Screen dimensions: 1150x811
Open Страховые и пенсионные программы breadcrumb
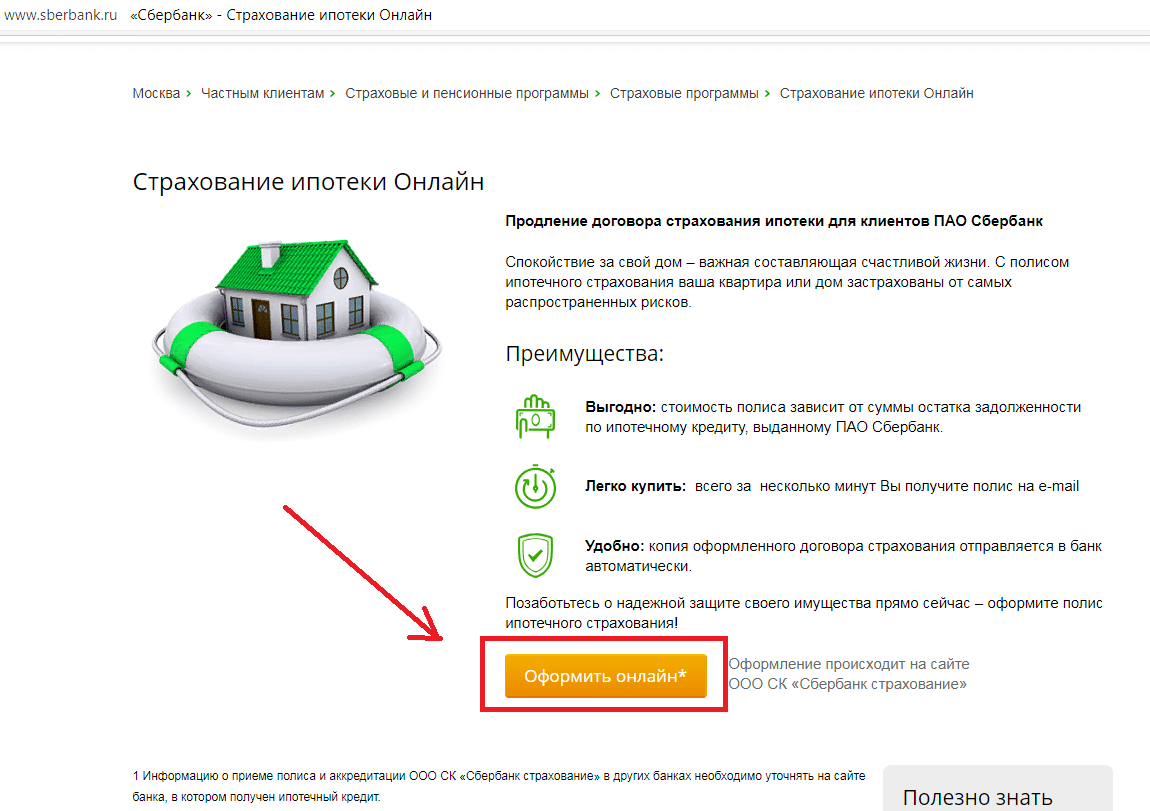466,93
